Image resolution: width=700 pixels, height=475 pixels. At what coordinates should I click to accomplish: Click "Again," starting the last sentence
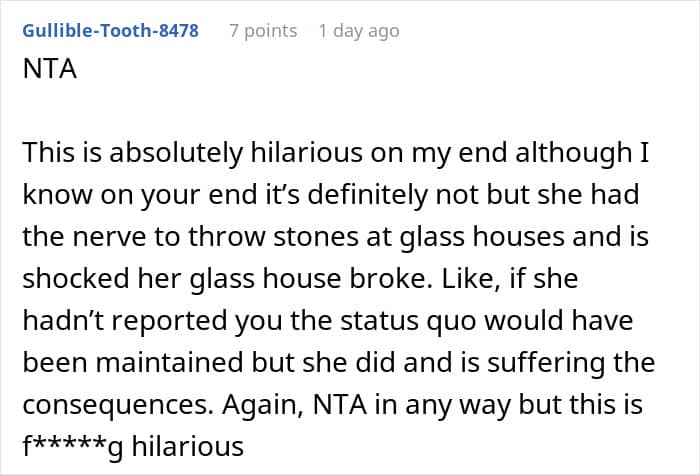pos(263,405)
